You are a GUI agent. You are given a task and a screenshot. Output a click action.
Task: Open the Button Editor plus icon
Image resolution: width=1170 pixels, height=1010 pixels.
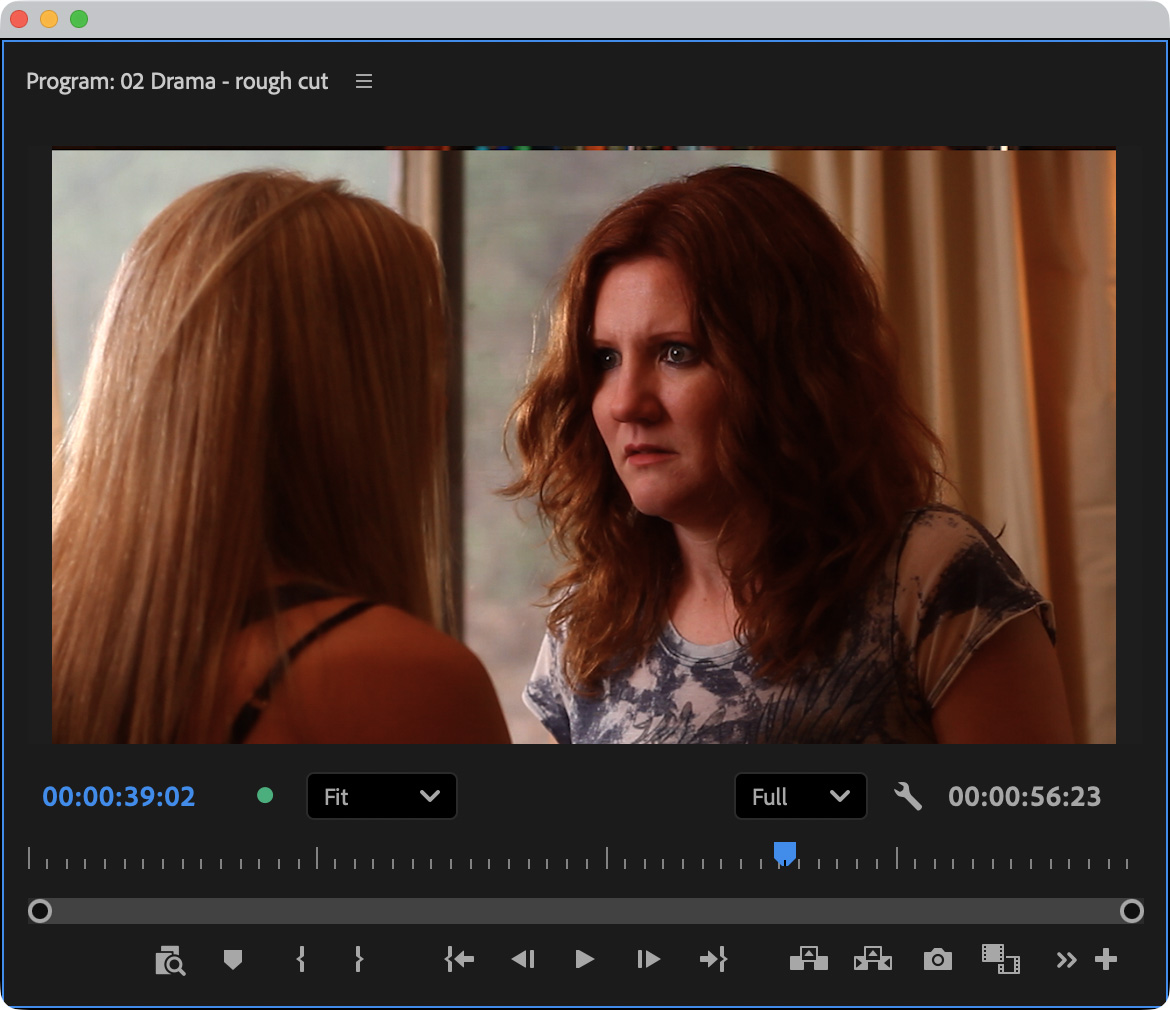[x=1105, y=960]
